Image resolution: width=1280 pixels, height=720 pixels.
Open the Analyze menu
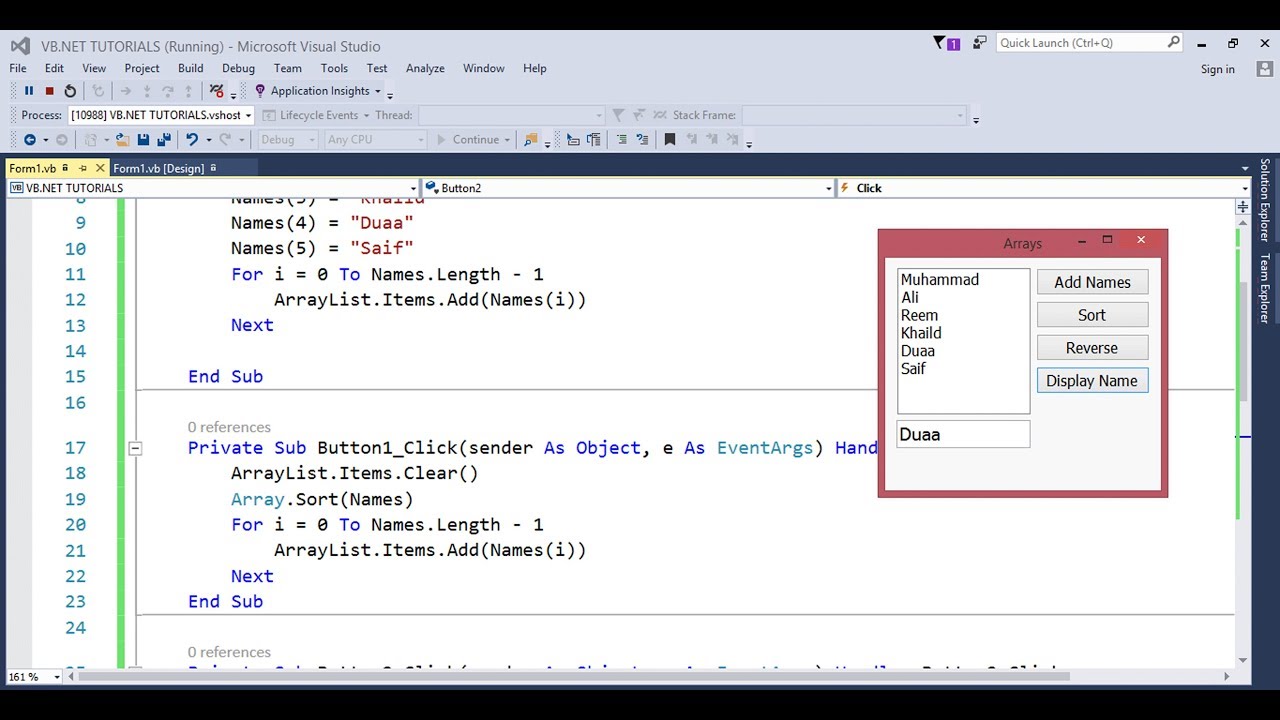pos(425,68)
